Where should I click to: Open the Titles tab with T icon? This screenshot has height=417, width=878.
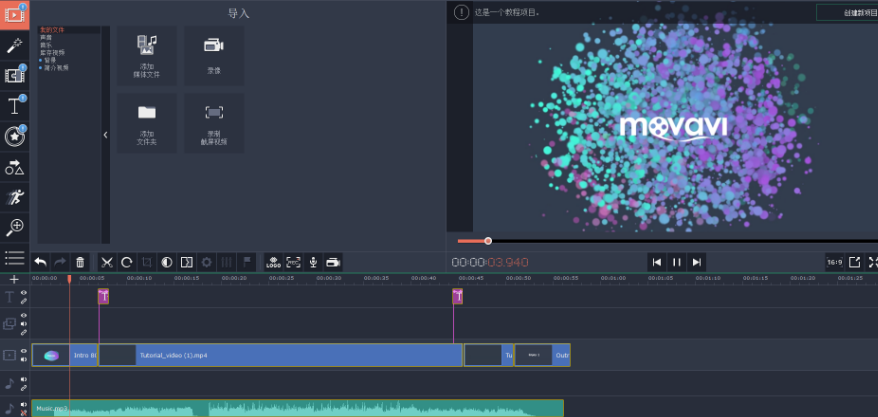15,106
